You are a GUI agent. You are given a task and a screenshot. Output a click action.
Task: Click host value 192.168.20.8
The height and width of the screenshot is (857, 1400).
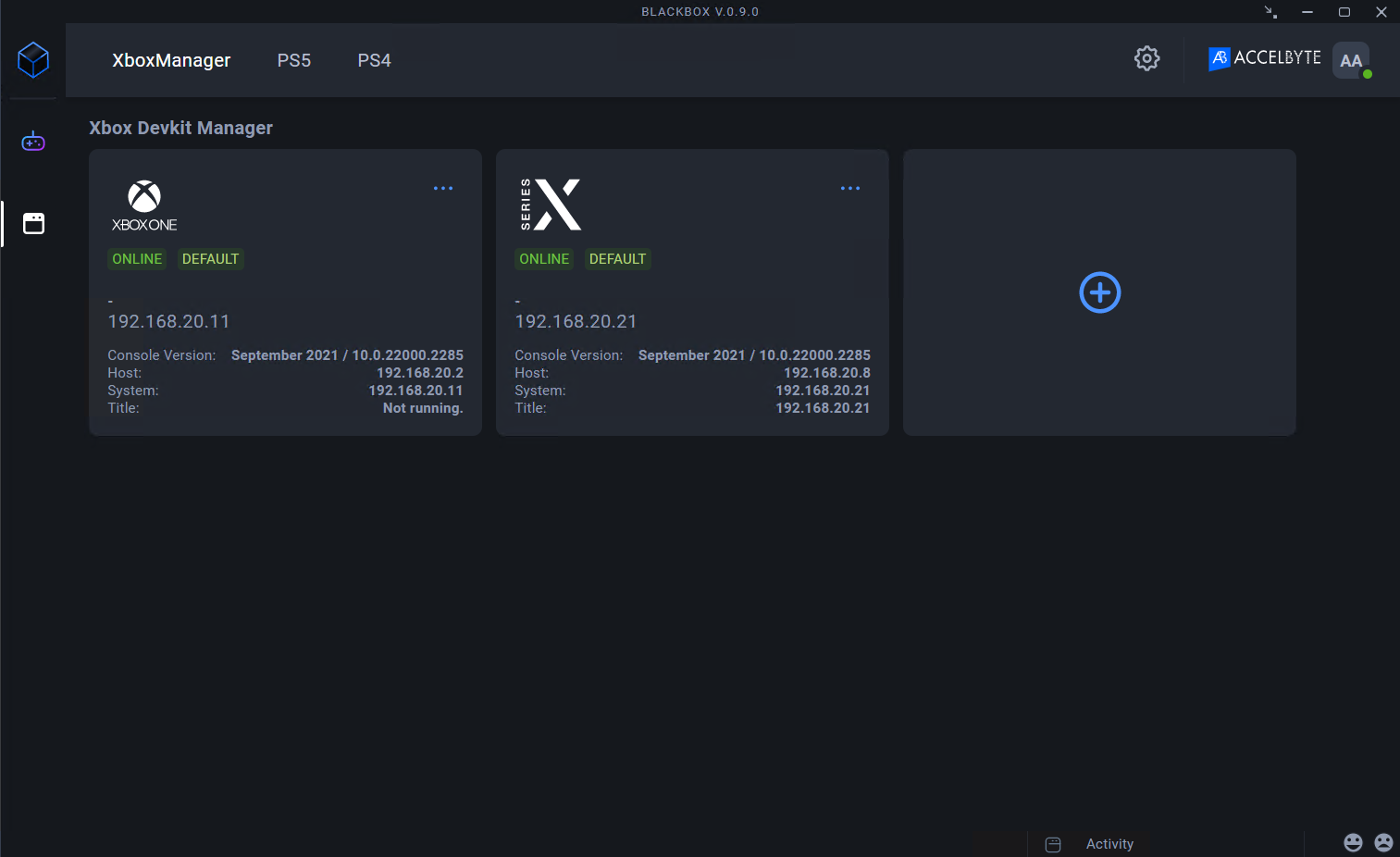(827, 373)
